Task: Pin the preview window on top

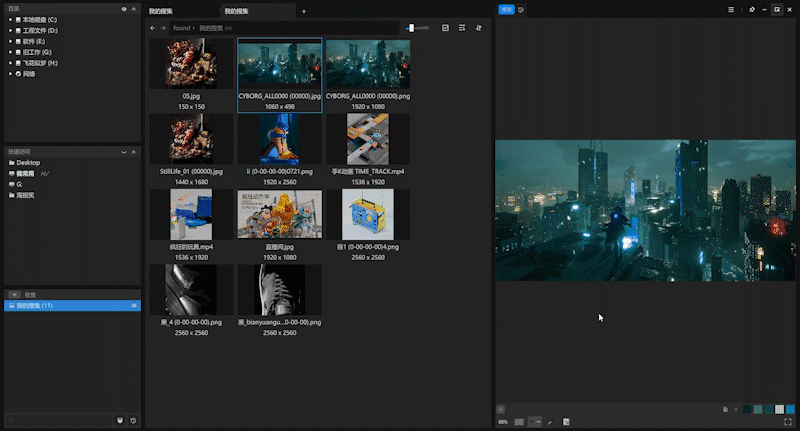Action: [752, 10]
